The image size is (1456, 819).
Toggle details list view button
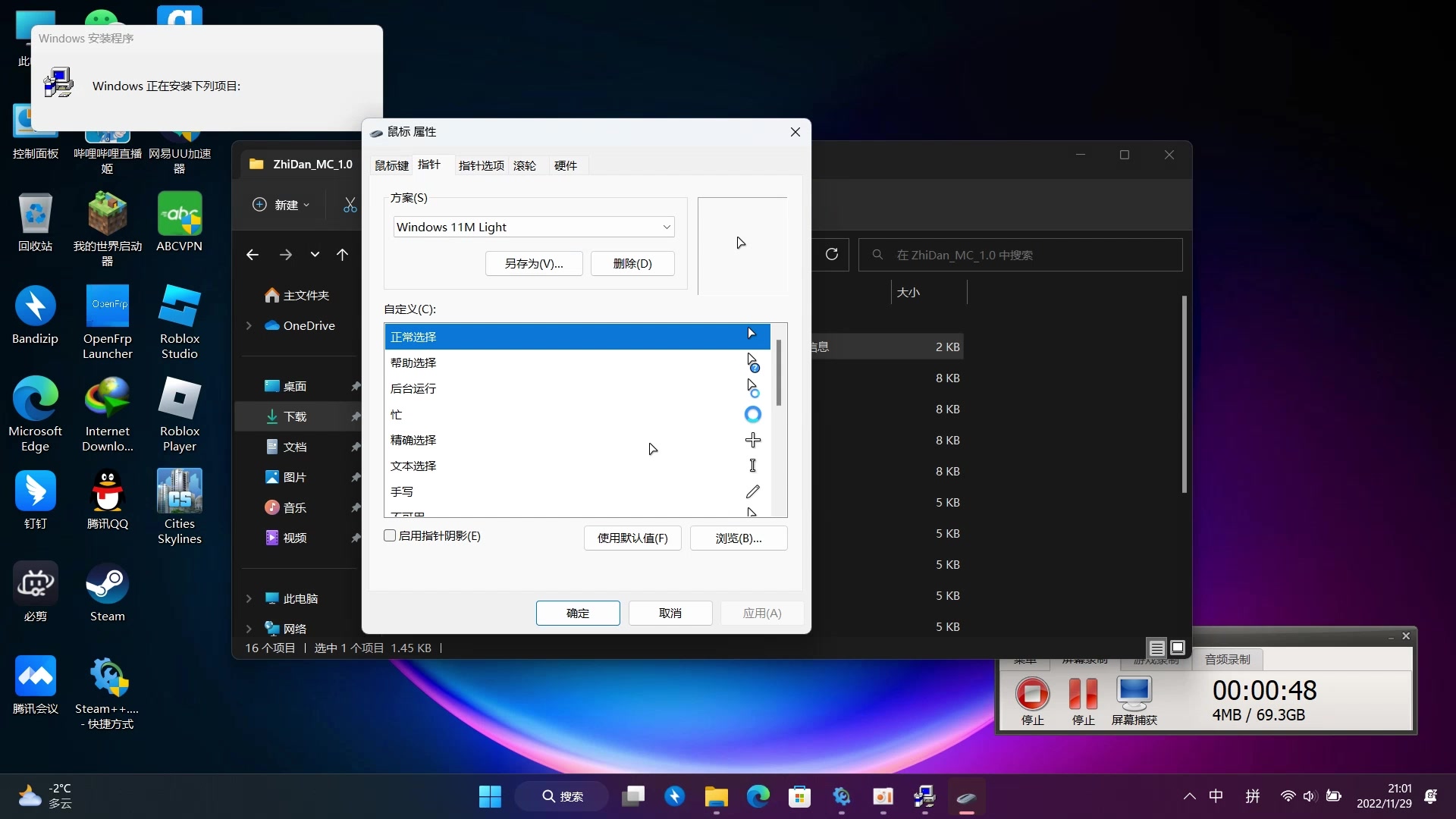click(x=1156, y=648)
